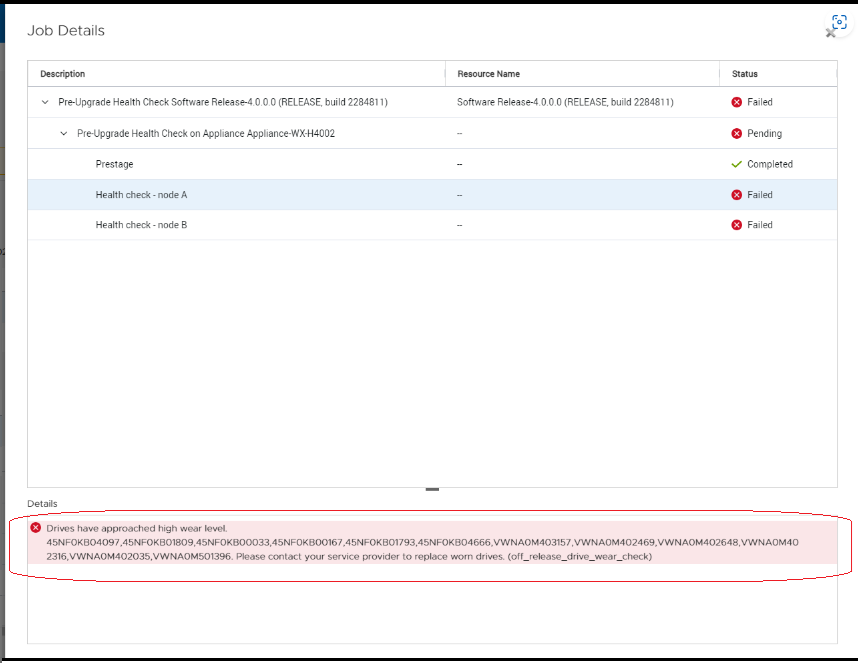Click the 'Drives have approached high wear level' message
Viewport: 858px width, 663px height.
click(137, 528)
